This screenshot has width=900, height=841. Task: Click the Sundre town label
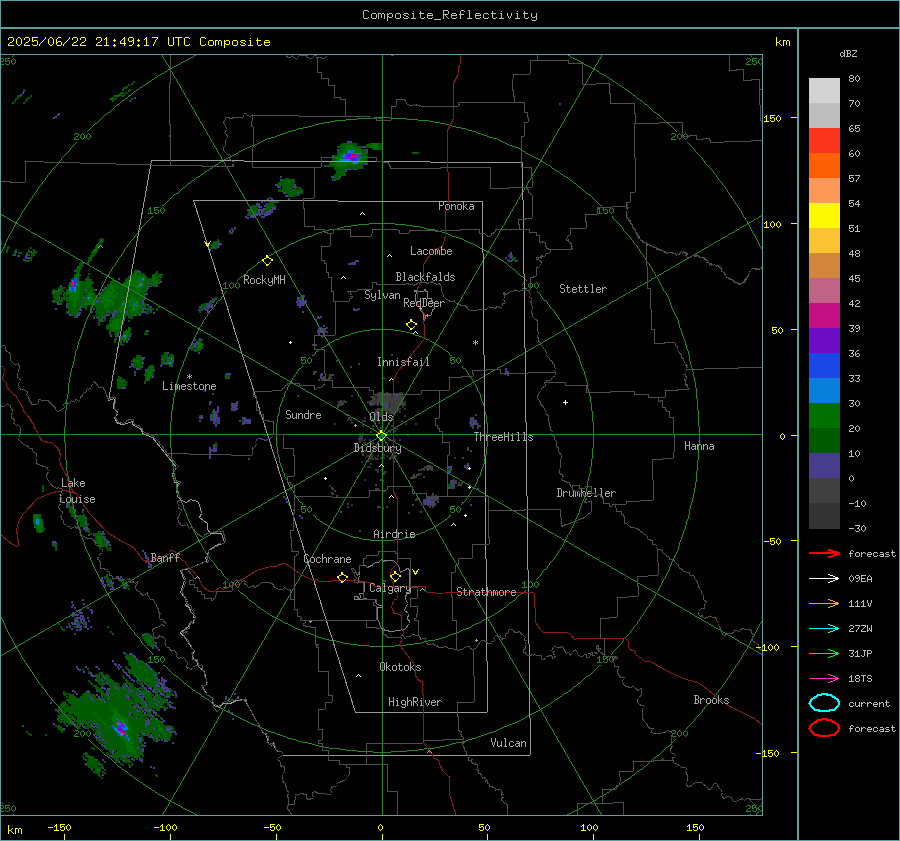pyautogui.click(x=303, y=414)
